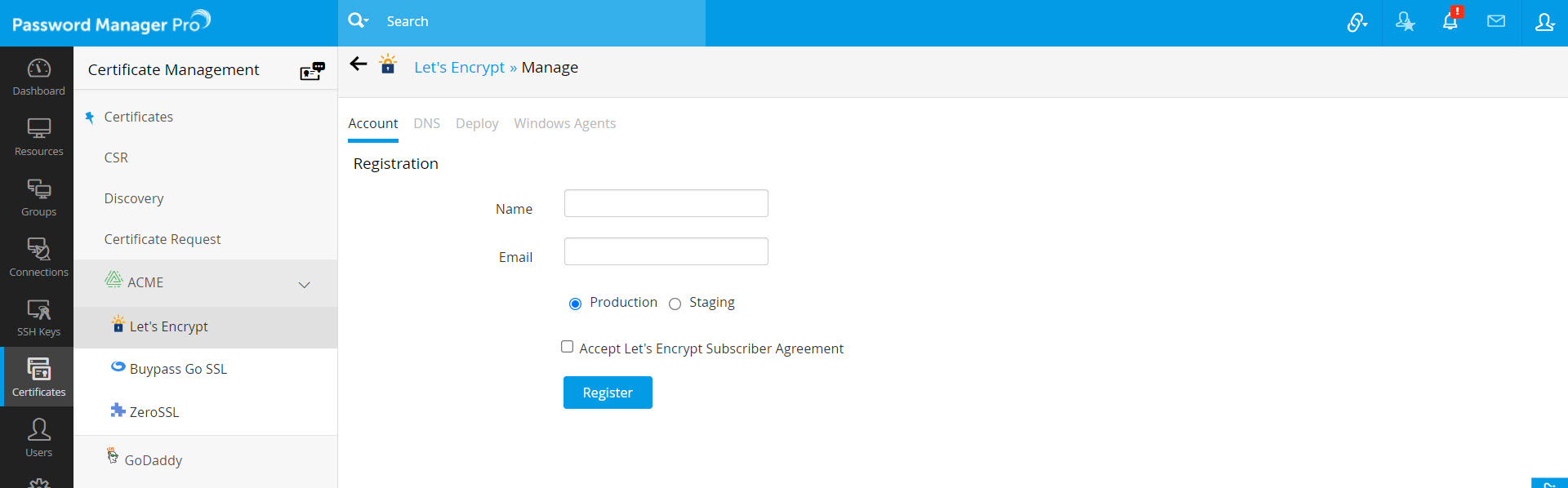Switch to the DNS tab

click(426, 123)
